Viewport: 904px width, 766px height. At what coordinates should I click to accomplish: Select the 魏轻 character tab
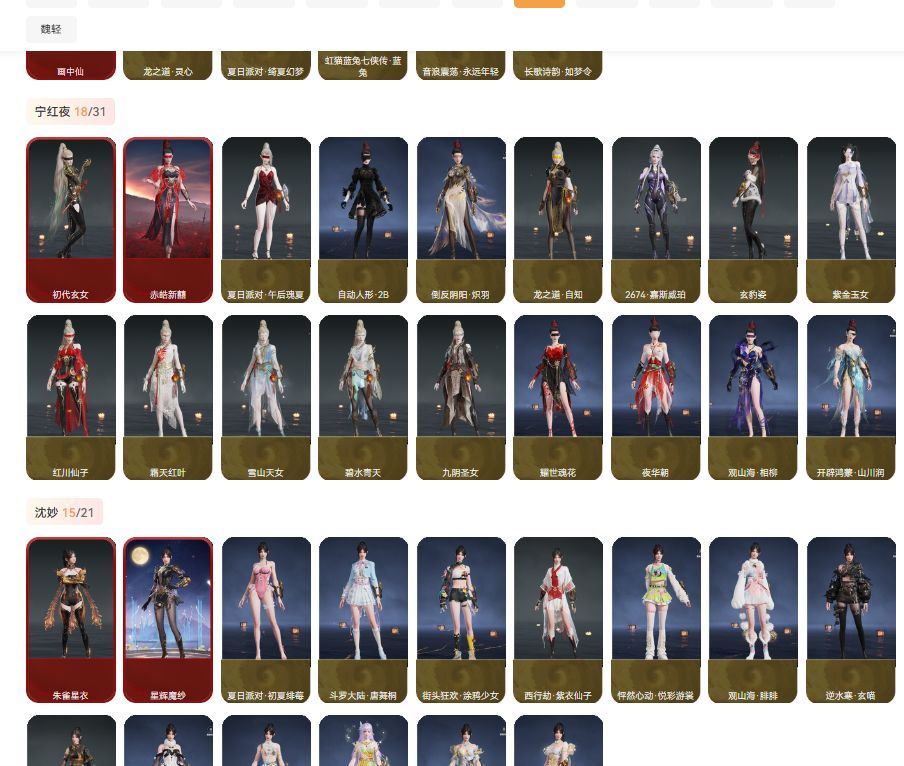click(x=51, y=30)
